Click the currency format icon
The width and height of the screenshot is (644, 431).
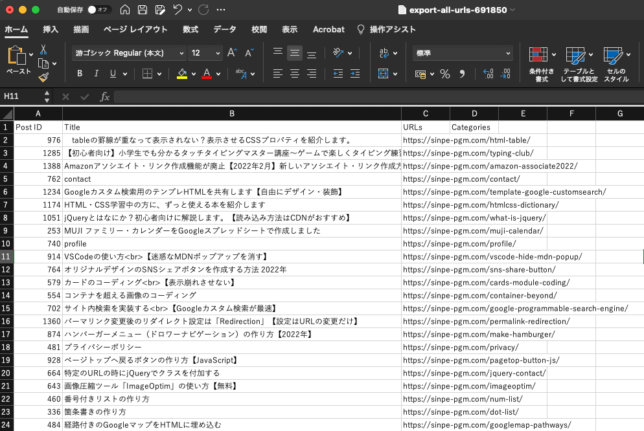tap(420, 74)
